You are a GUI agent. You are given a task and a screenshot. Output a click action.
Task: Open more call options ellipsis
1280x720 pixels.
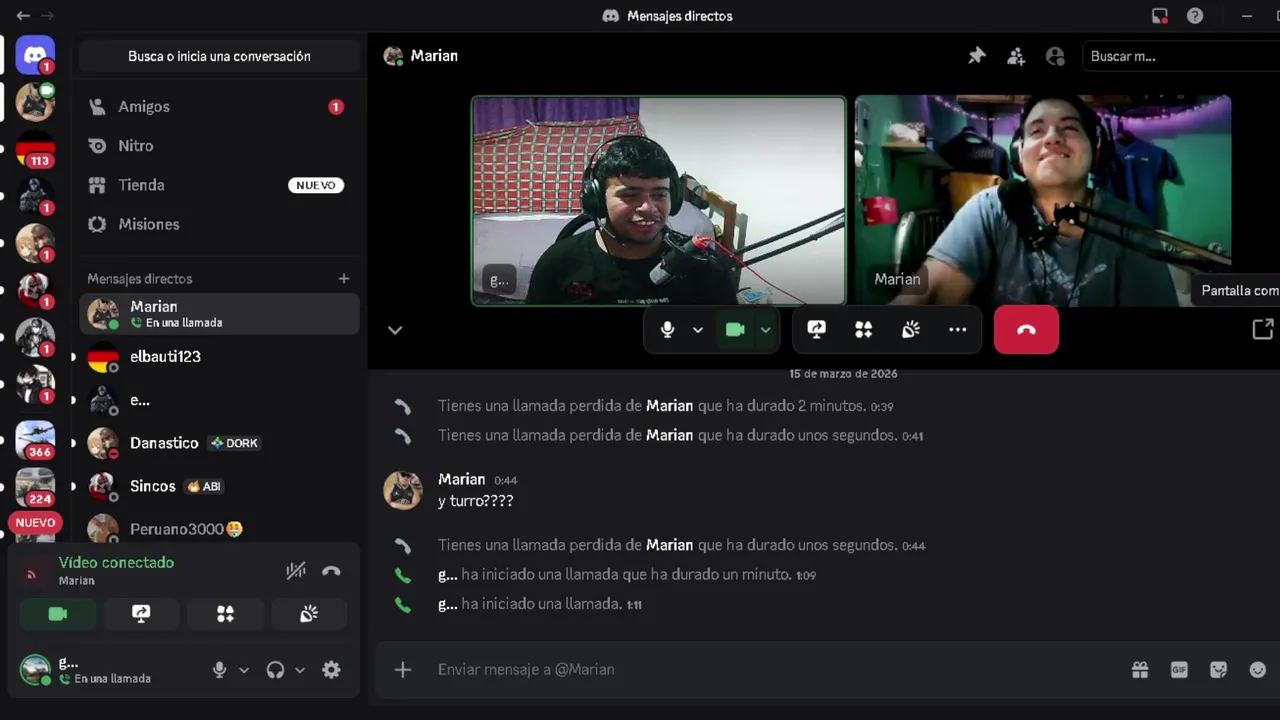(x=957, y=330)
